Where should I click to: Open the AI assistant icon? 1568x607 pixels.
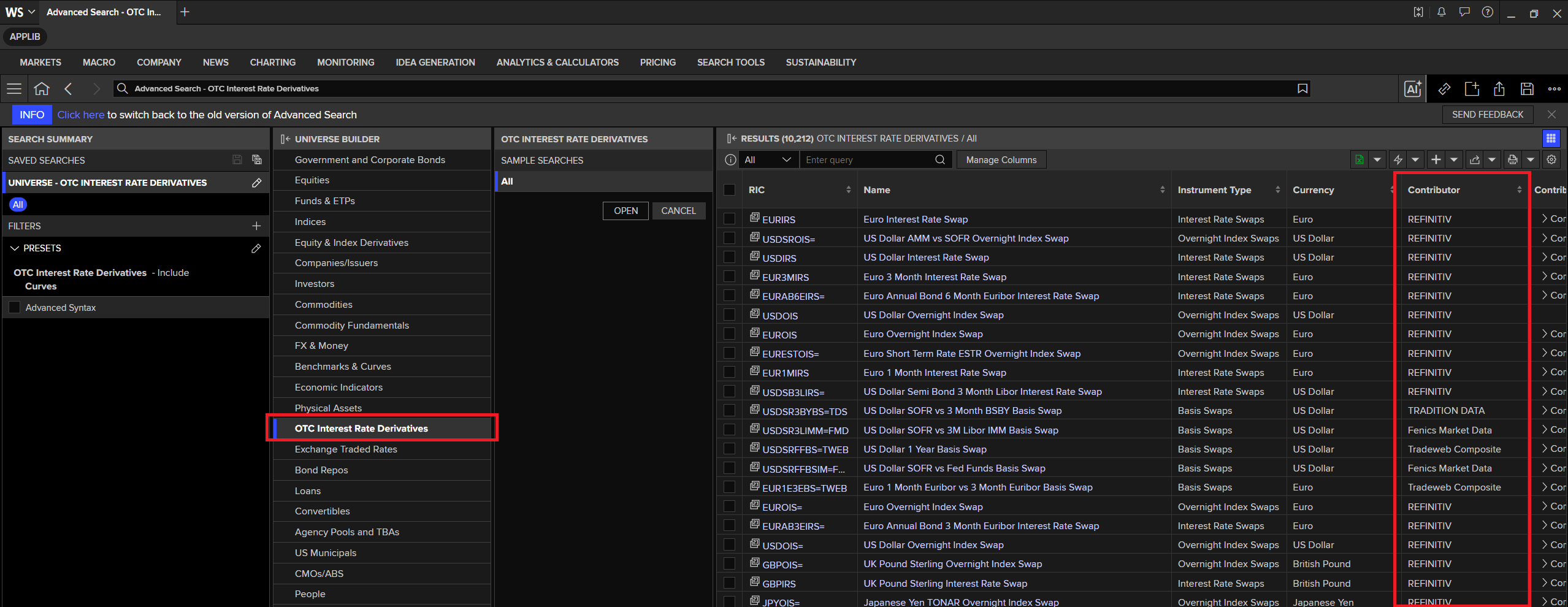(x=1413, y=89)
